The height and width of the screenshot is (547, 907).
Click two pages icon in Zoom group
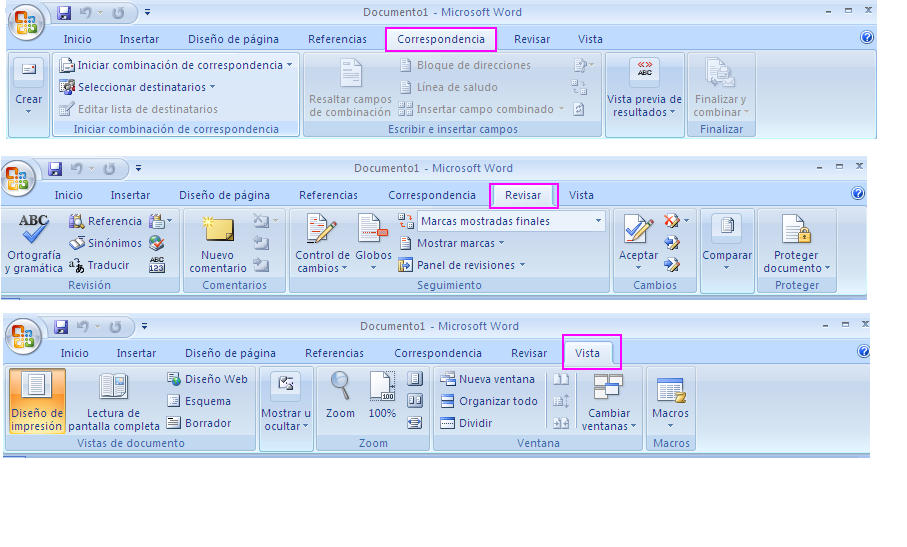415,401
